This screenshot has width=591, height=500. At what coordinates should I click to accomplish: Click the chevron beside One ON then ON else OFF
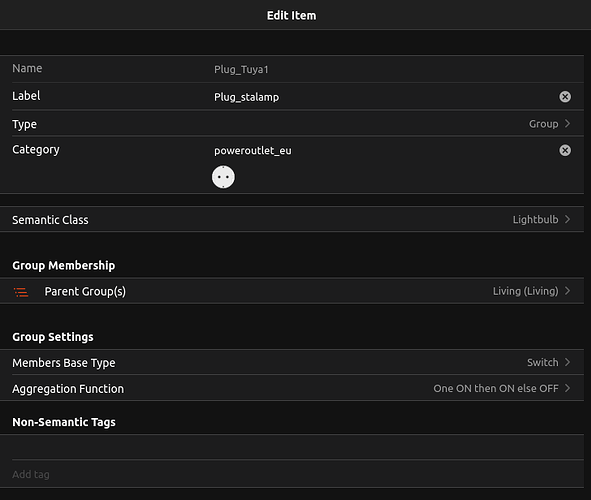point(567,388)
